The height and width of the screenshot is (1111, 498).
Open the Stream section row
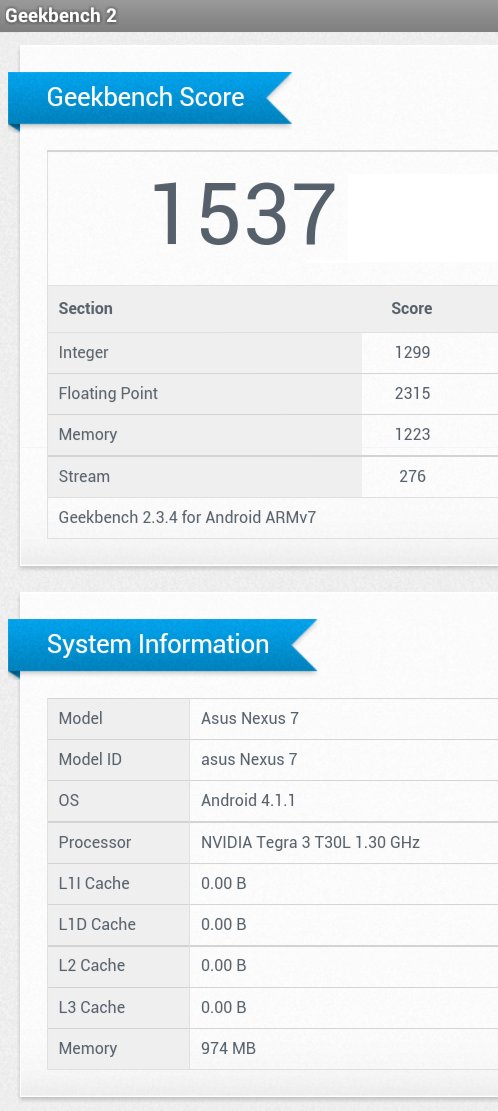click(x=273, y=476)
